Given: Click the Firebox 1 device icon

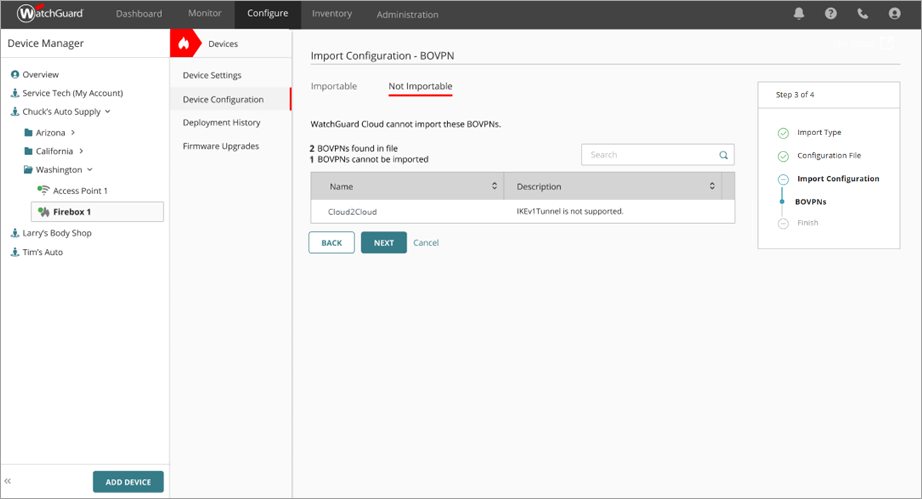Looking at the screenshot, I should [x=44, y=212].
